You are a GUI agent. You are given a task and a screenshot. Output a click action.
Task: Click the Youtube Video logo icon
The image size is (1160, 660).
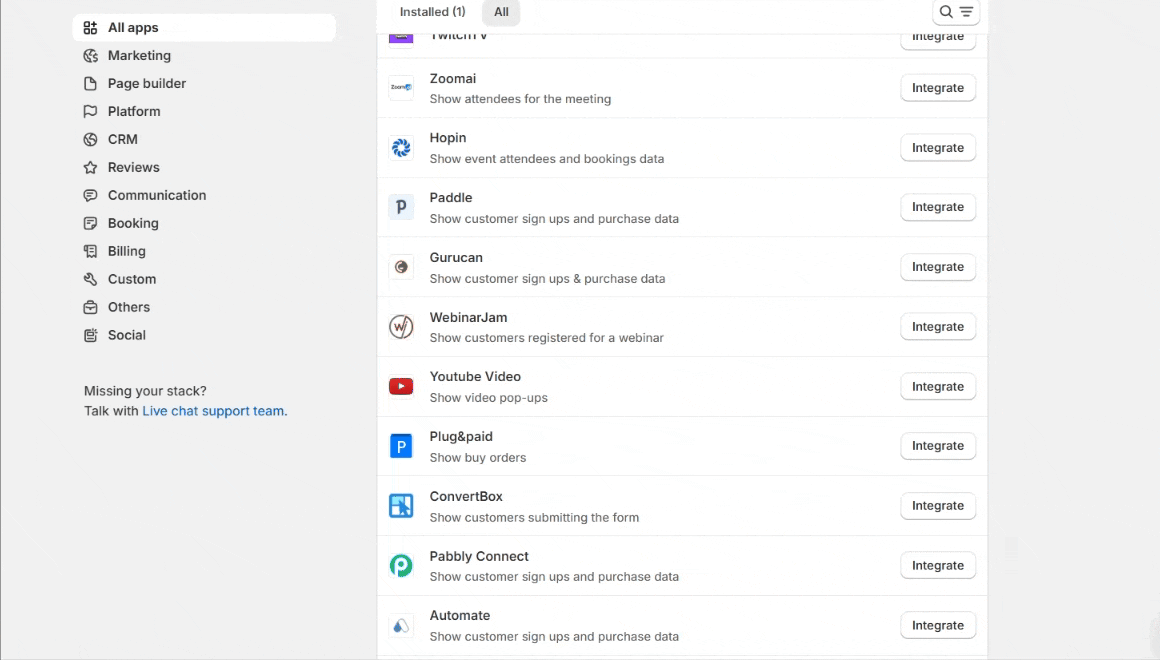pyautogui.click(x=401, y=386)
